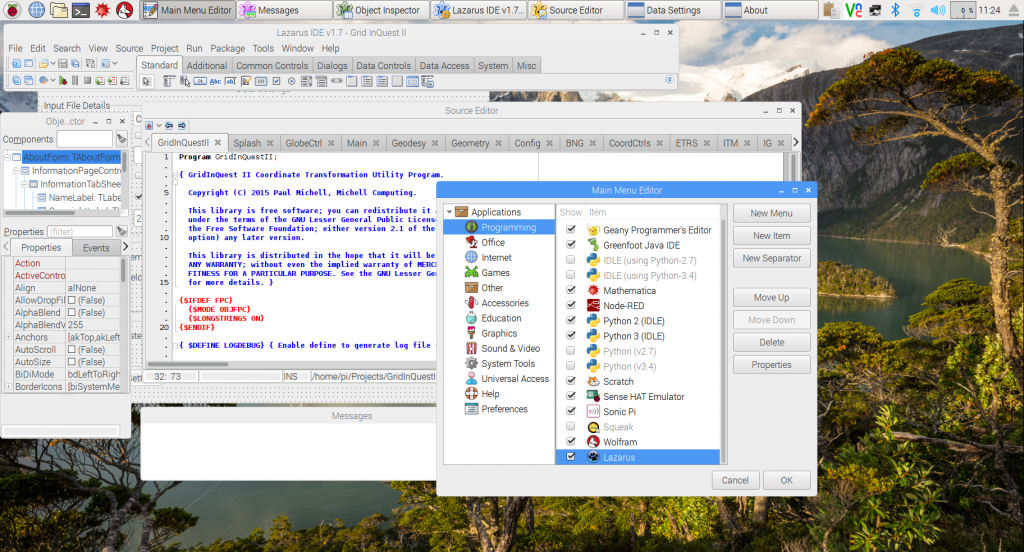1024x552 pixels.
Task: Launch Mathematica from the taskbar
Action: tap(103, 10)
